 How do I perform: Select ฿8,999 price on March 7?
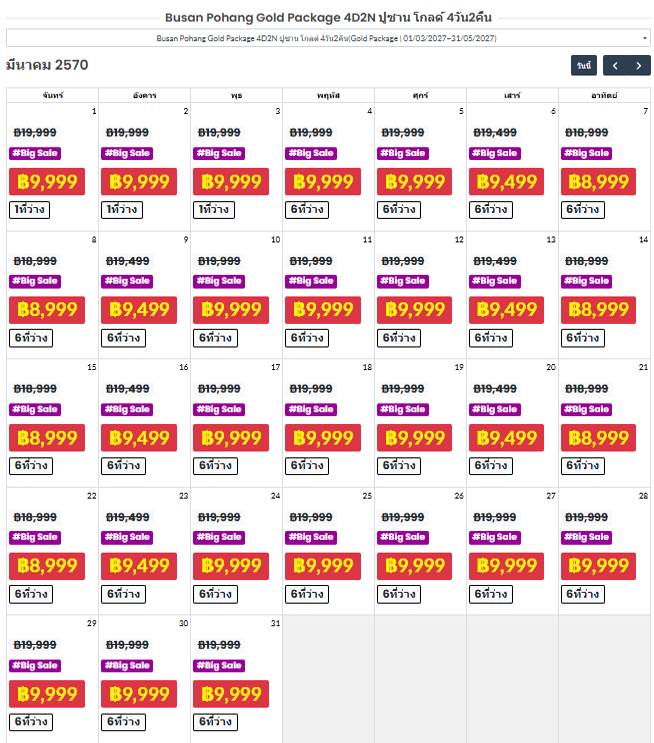click(598, 181)
